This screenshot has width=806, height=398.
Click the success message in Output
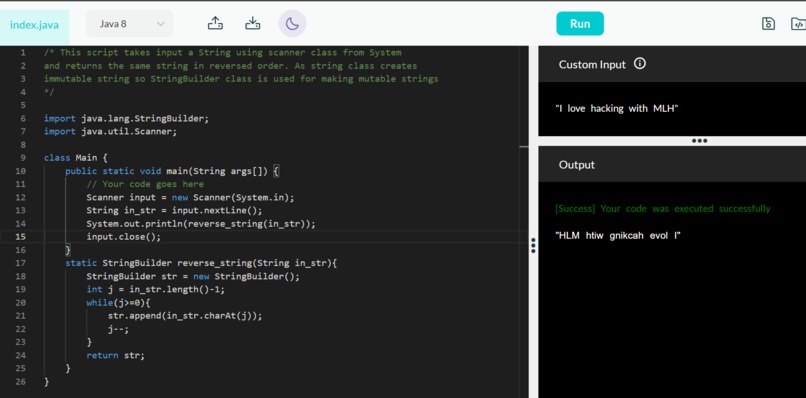663,209
